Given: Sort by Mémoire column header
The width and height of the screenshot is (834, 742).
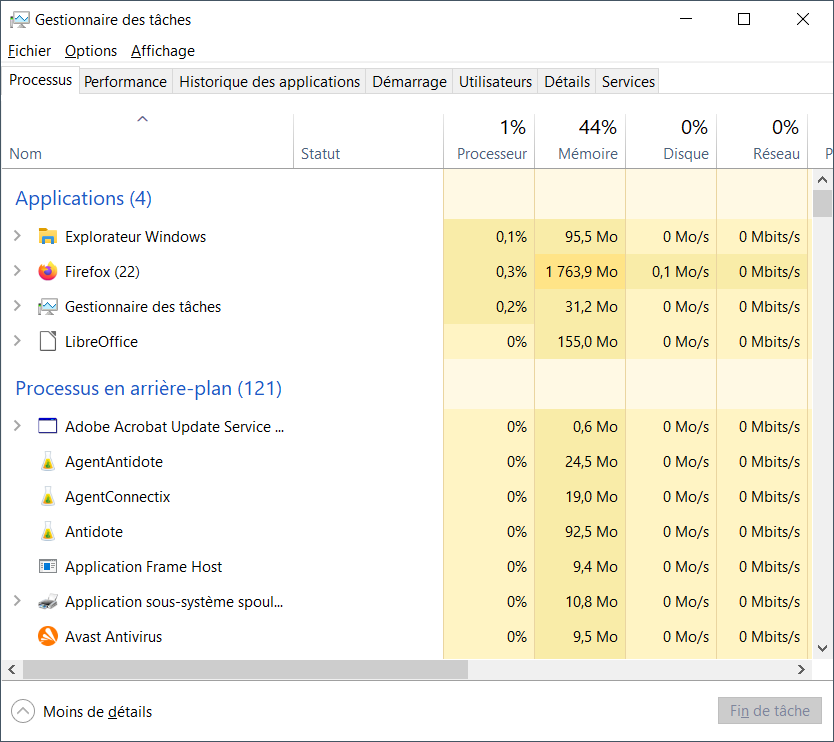Looking at the screenshot, I should pyautogui.click(x=580, y=141).
